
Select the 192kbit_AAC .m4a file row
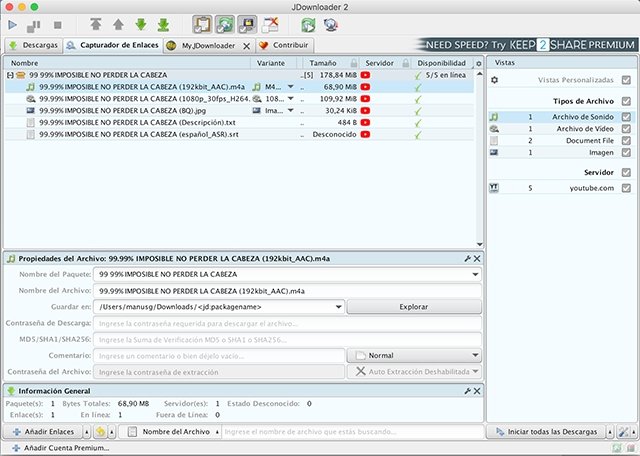[239, 87]
